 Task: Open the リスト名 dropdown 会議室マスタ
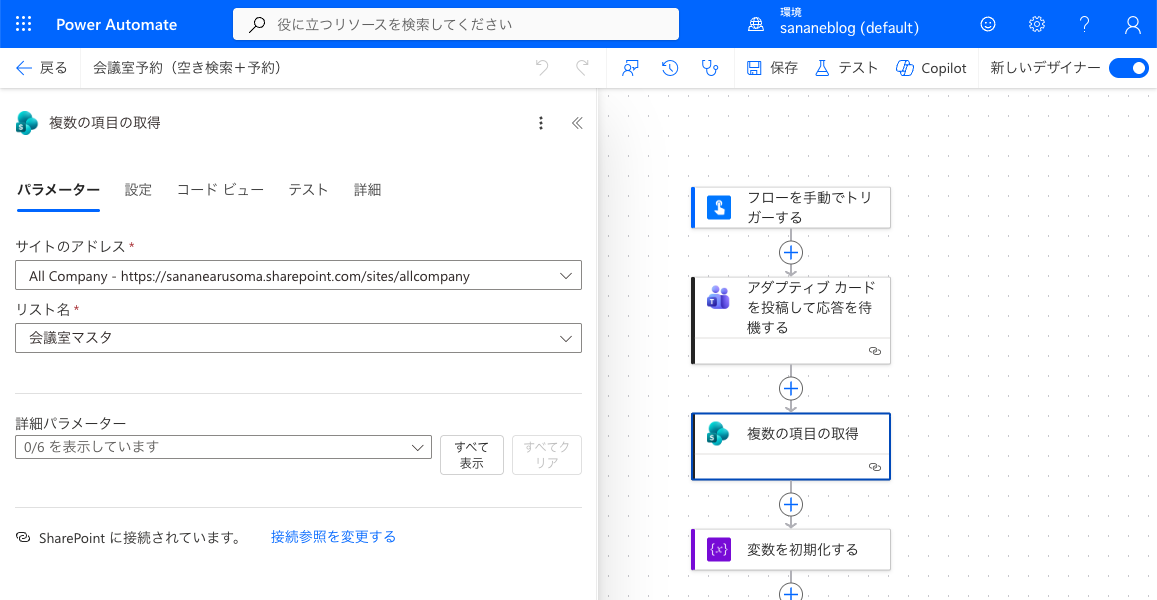tap(298, 338)
